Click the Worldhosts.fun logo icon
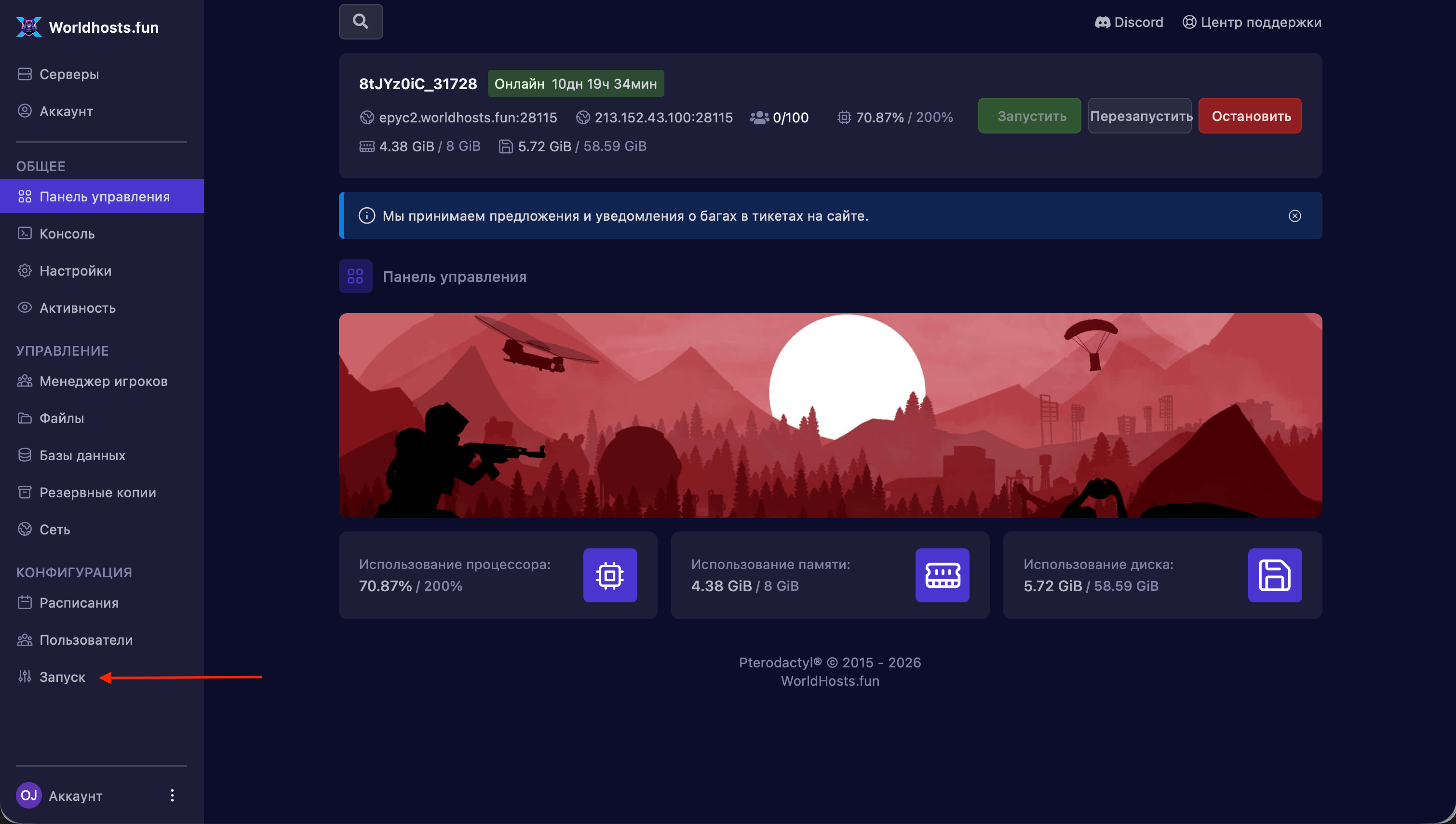The width and height of the screenshot is (1456, 824). click(29, 27)
